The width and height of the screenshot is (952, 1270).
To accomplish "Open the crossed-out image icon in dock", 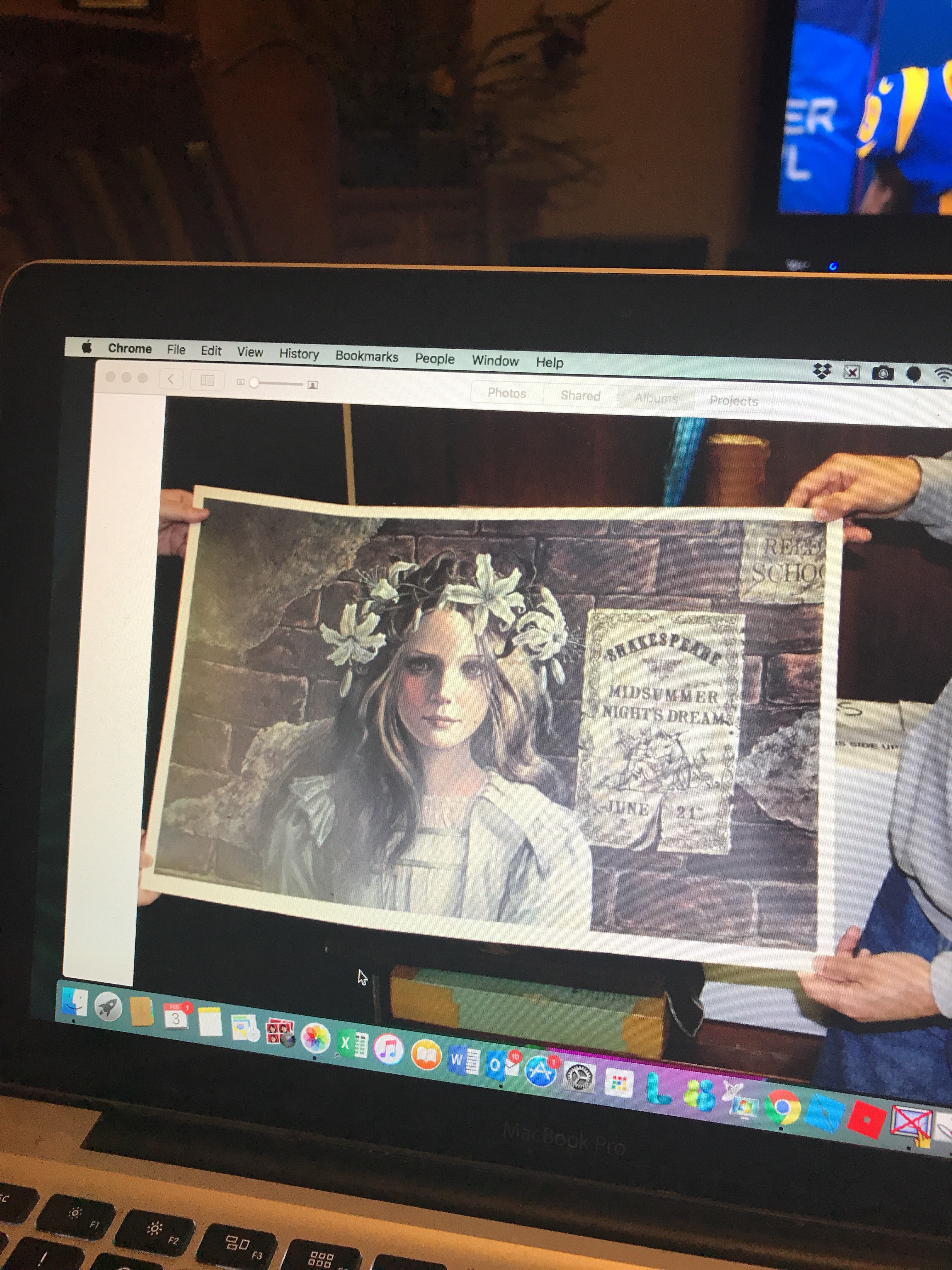I will tap(911, 1125).
